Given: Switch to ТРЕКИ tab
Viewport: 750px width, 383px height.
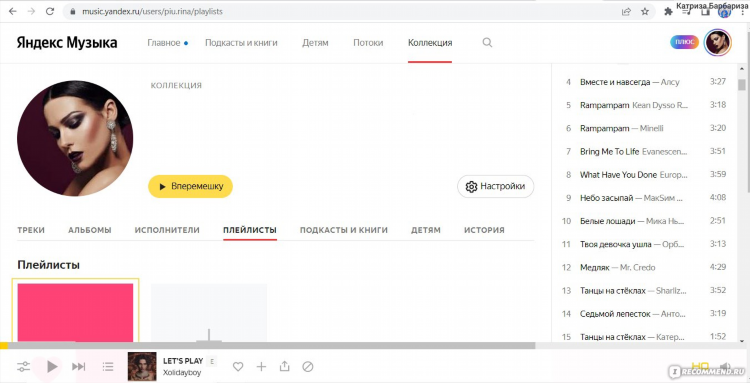Looking at the screenshot, I should tap(31, 230).
